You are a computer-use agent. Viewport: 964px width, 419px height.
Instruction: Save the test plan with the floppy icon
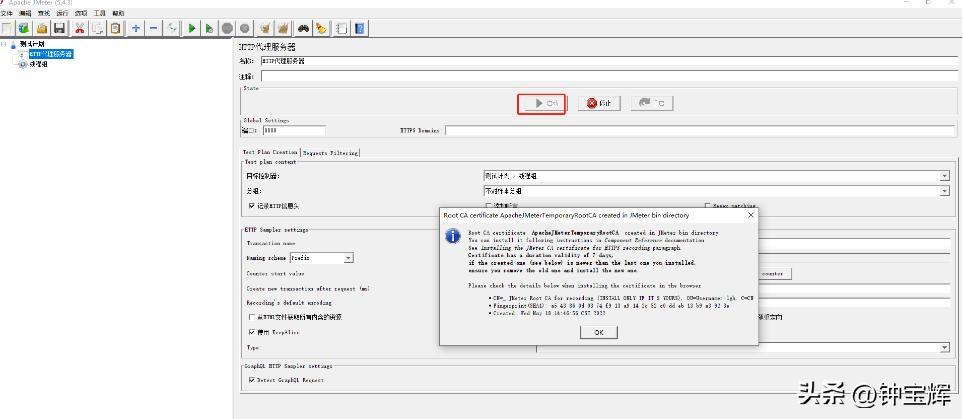(60, 28)
